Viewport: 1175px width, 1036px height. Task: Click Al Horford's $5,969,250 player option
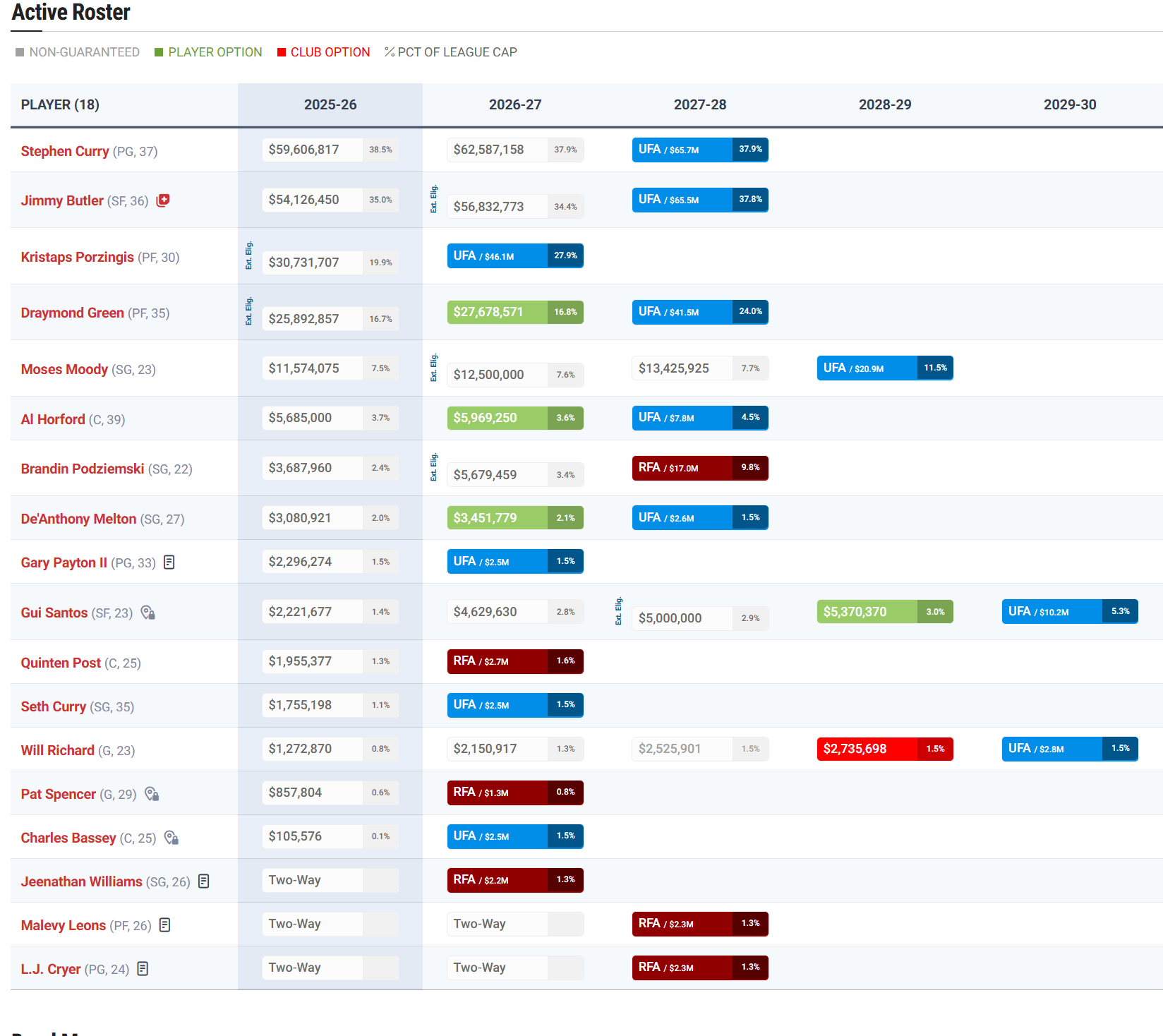(515, 418)
